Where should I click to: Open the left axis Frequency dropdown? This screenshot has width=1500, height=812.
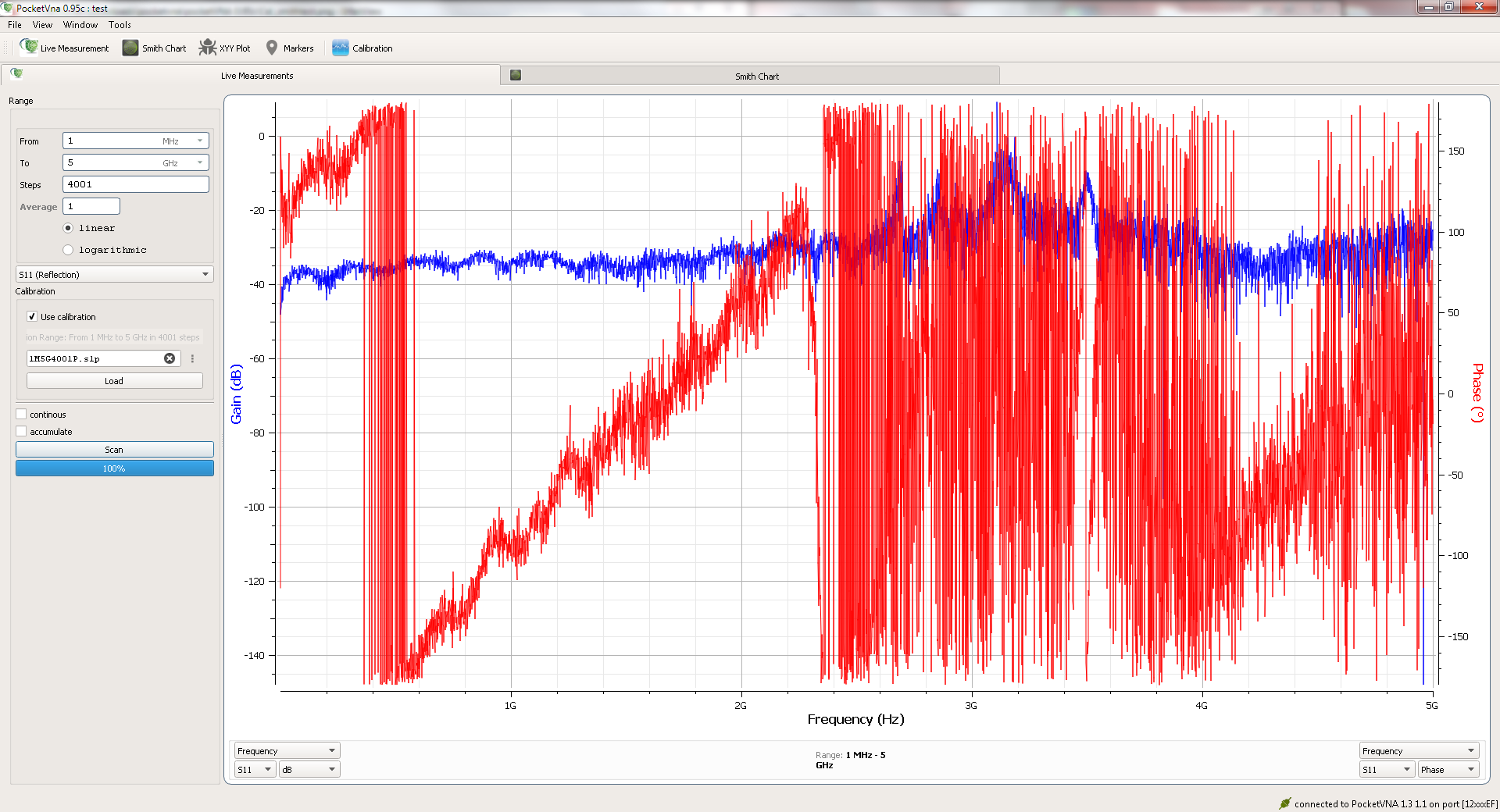tap(287, 750)
